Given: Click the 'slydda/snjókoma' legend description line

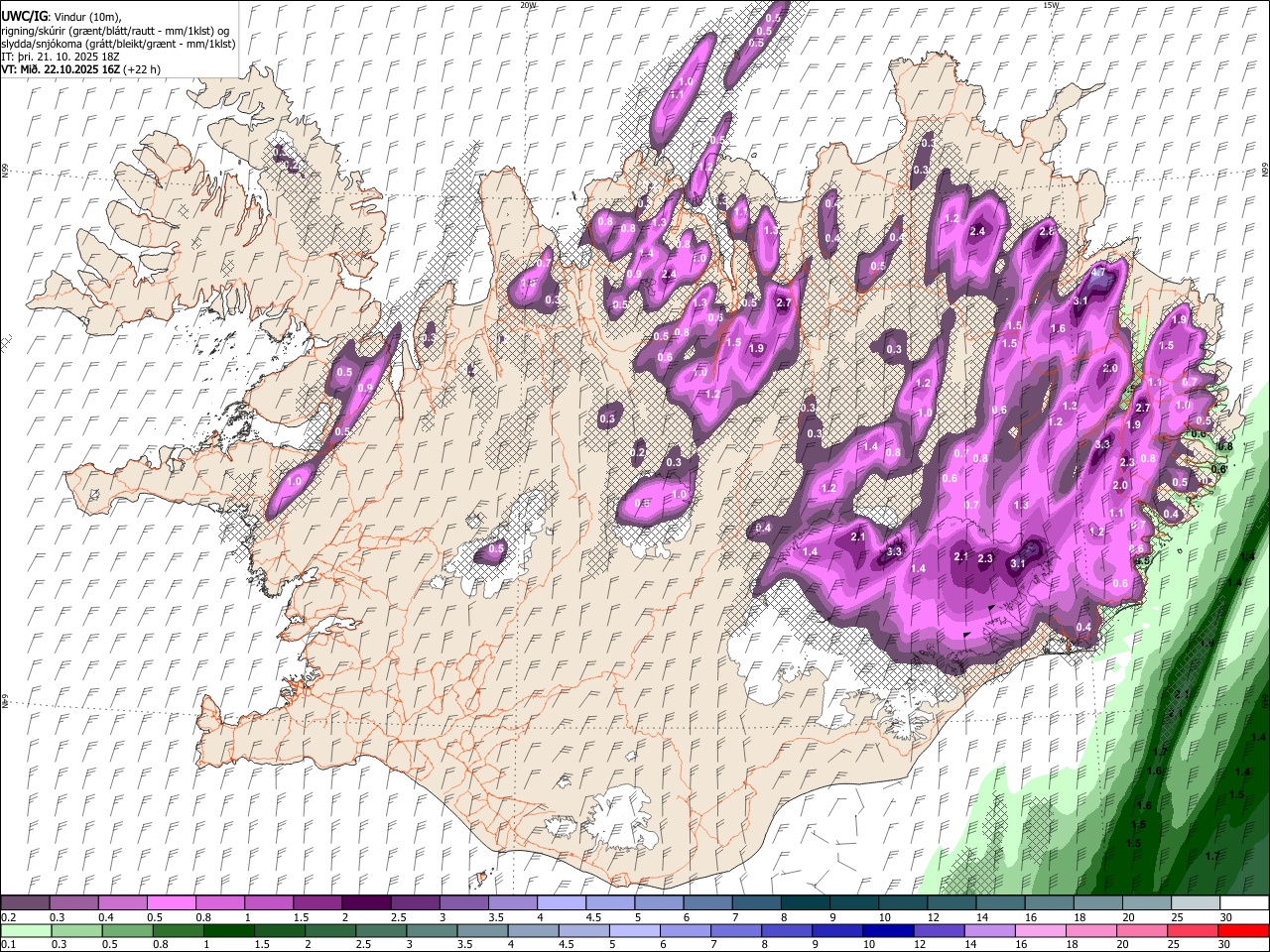Looking at the screenshot, I should click(x=118, y=45).
